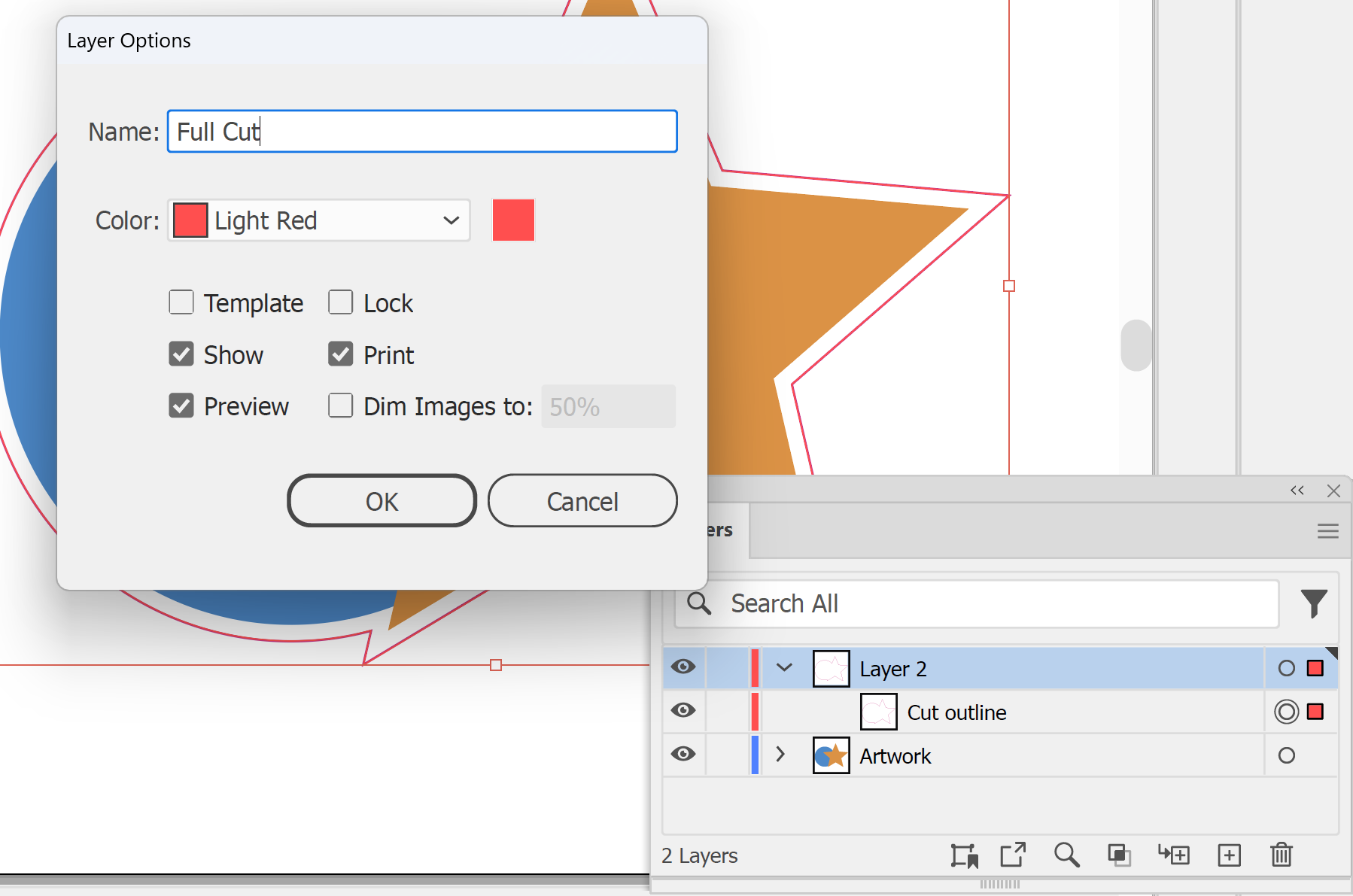Click the target circle for Layer 2
Image resolution: width=1353 pixels, height=896 pixels.
coord(1287,668)
